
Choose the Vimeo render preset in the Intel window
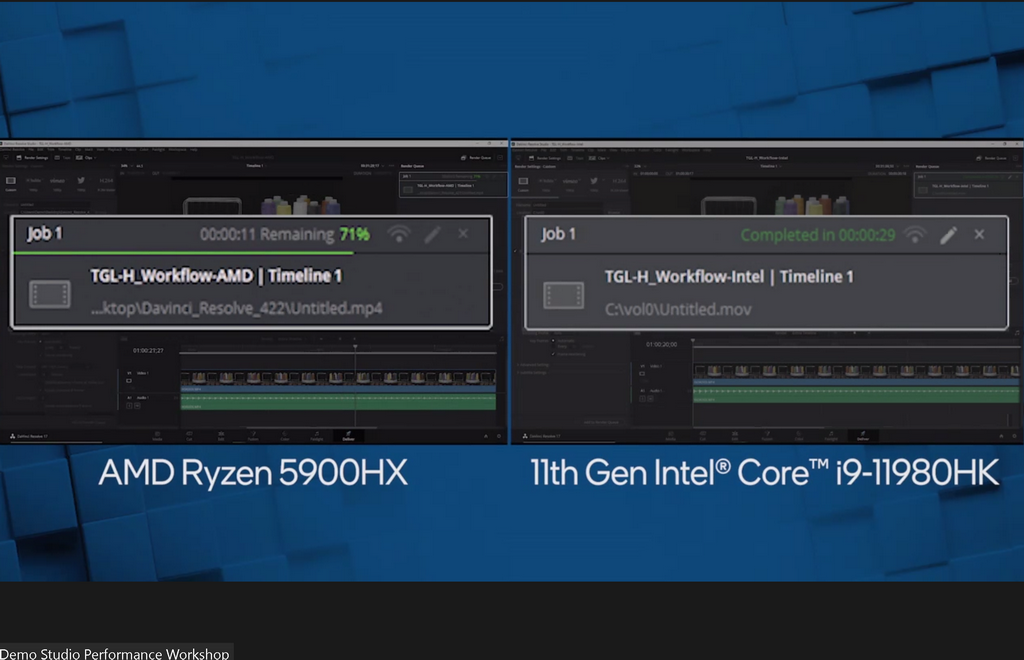570,184
